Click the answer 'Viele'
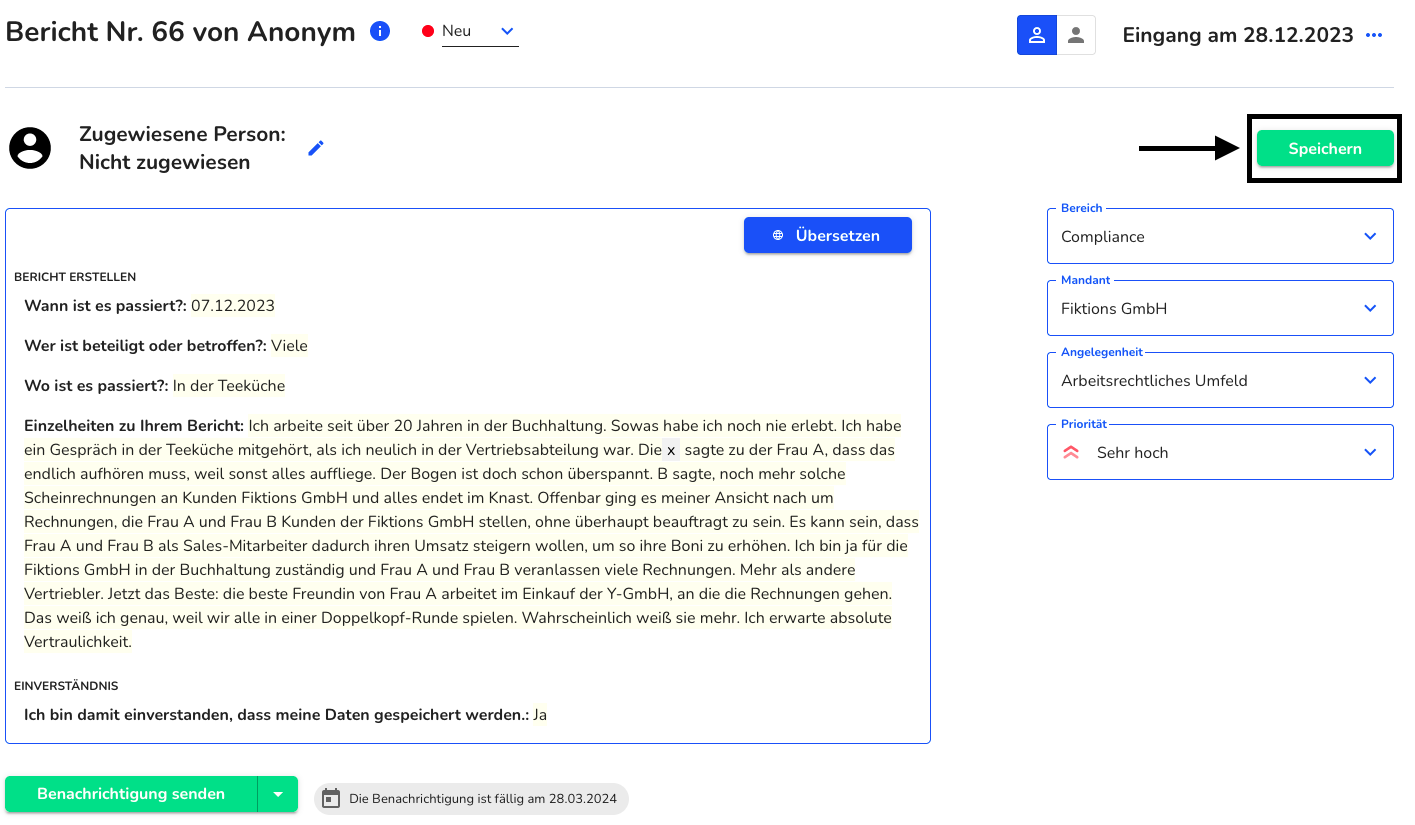The width and height of the screenshot is (1415, 825). pos(290,346)
